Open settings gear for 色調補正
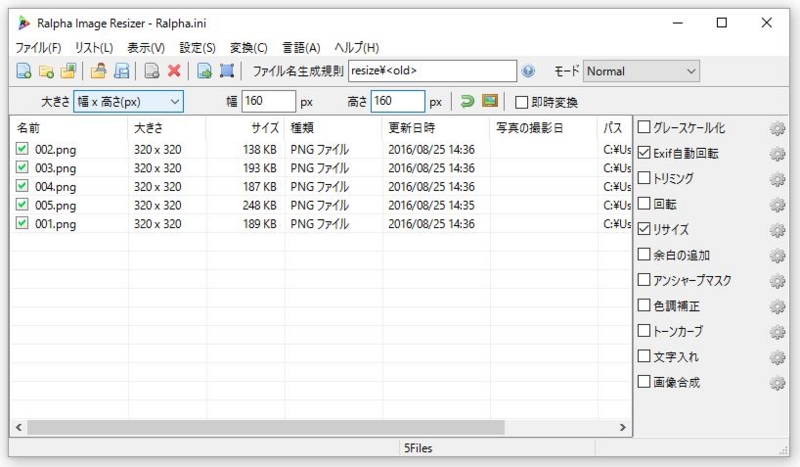800x467 pixels. pos(778,307)
